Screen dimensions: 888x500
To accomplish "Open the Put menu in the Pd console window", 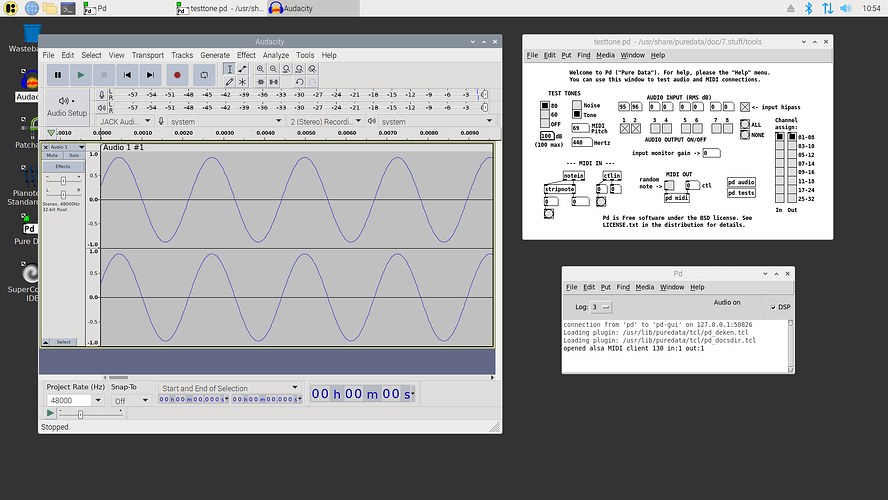I will click(x=605, y=287).
